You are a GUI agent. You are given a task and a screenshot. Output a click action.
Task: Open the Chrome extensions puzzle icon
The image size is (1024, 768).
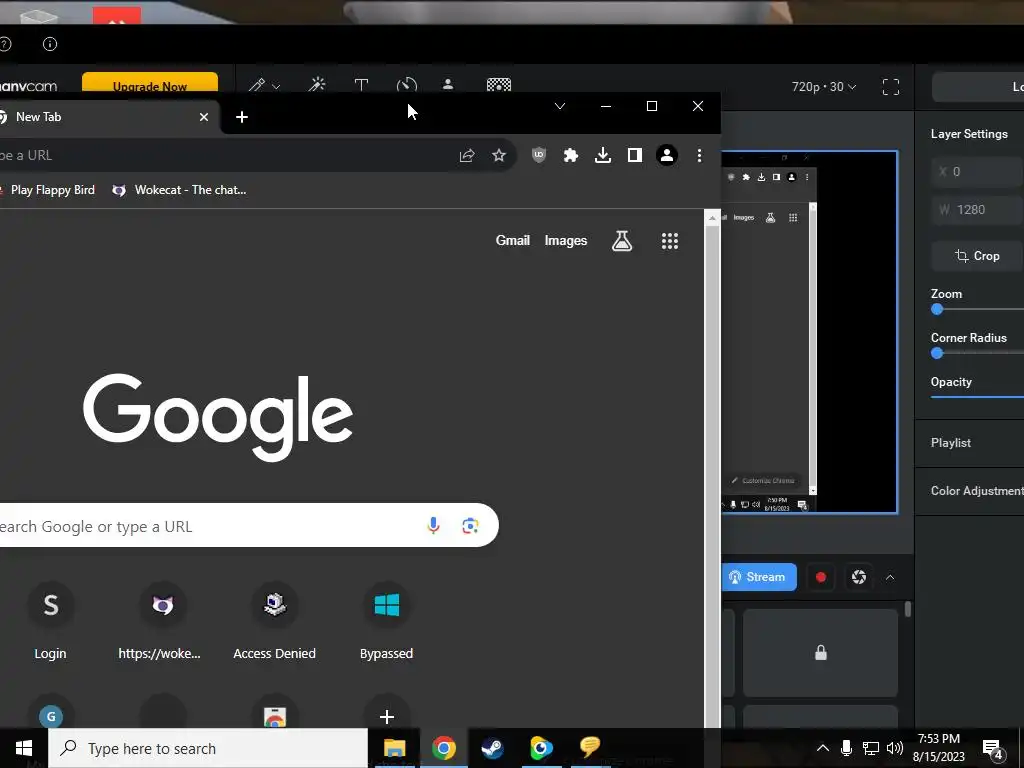coord(571,155)
